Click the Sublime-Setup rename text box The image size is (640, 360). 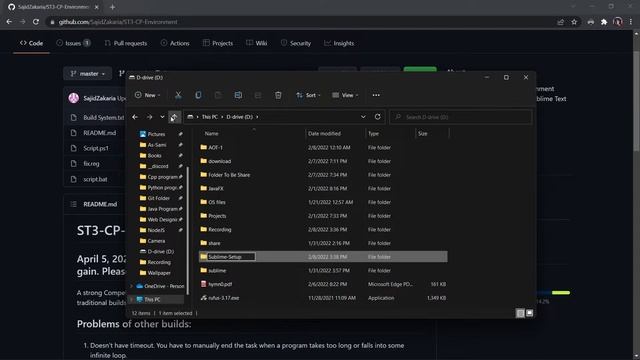pos(231,257)
